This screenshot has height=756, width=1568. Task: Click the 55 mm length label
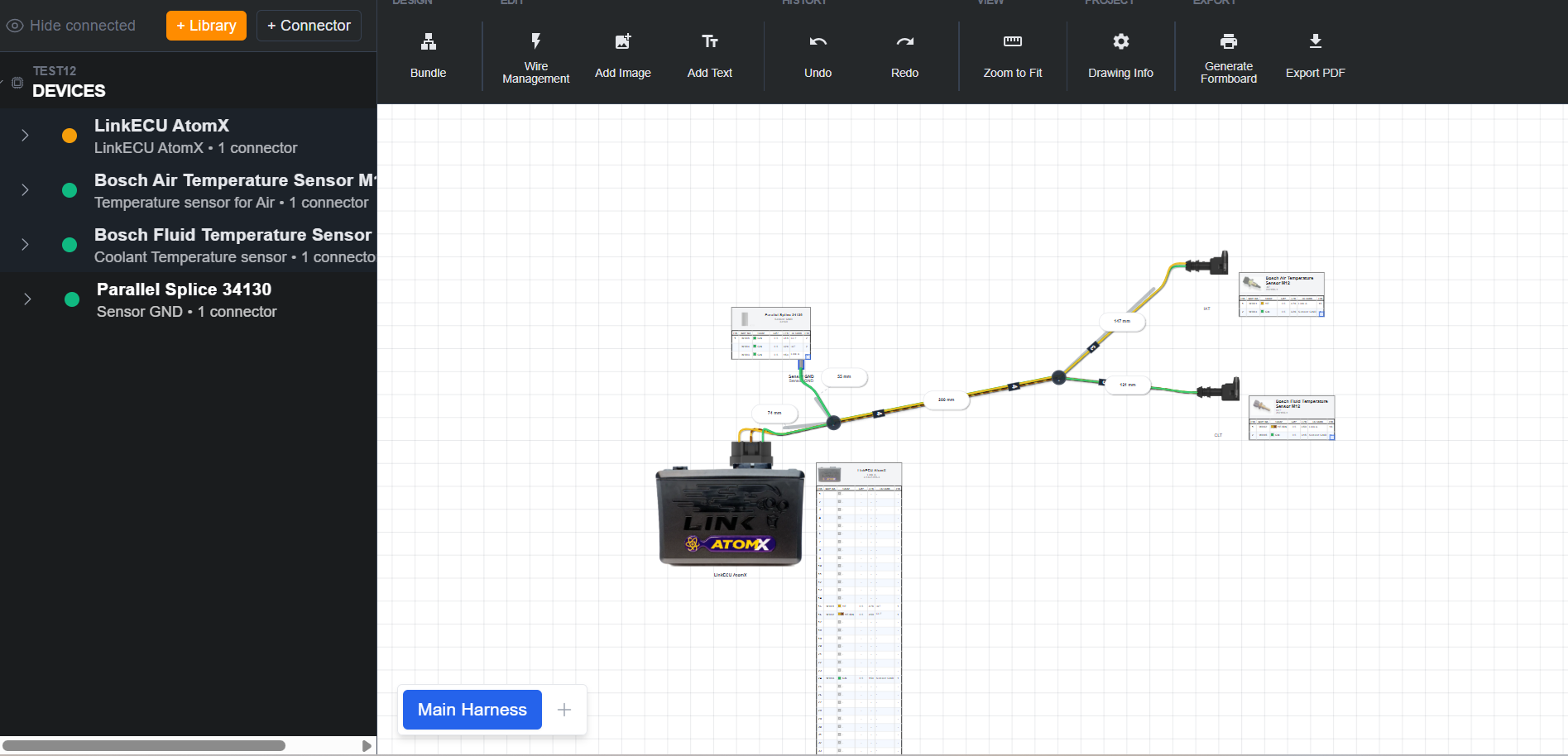point(844,376)
